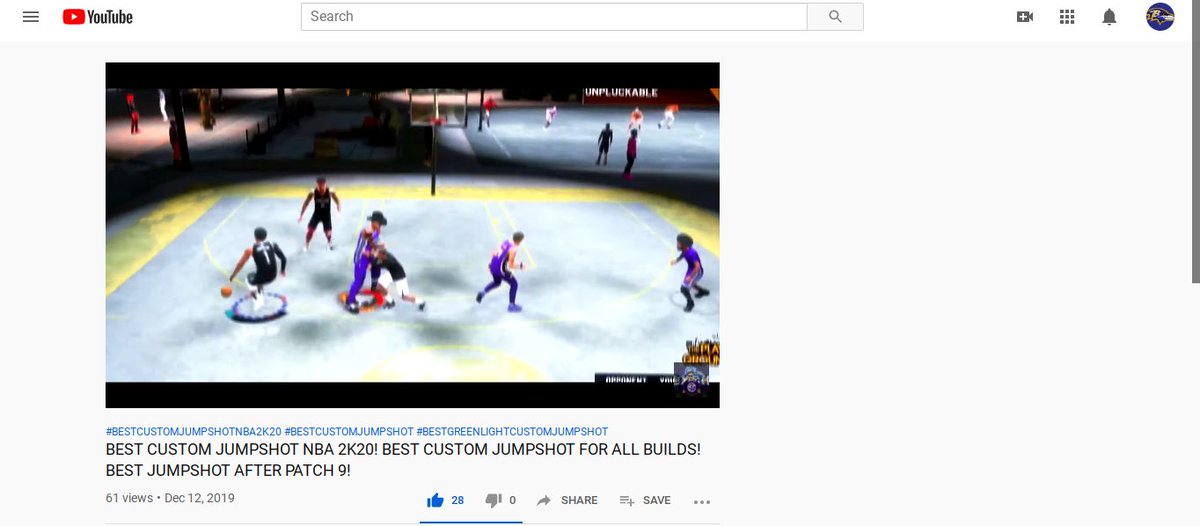
Task: Click the magnifying glass search button
Action: [836, 17]
